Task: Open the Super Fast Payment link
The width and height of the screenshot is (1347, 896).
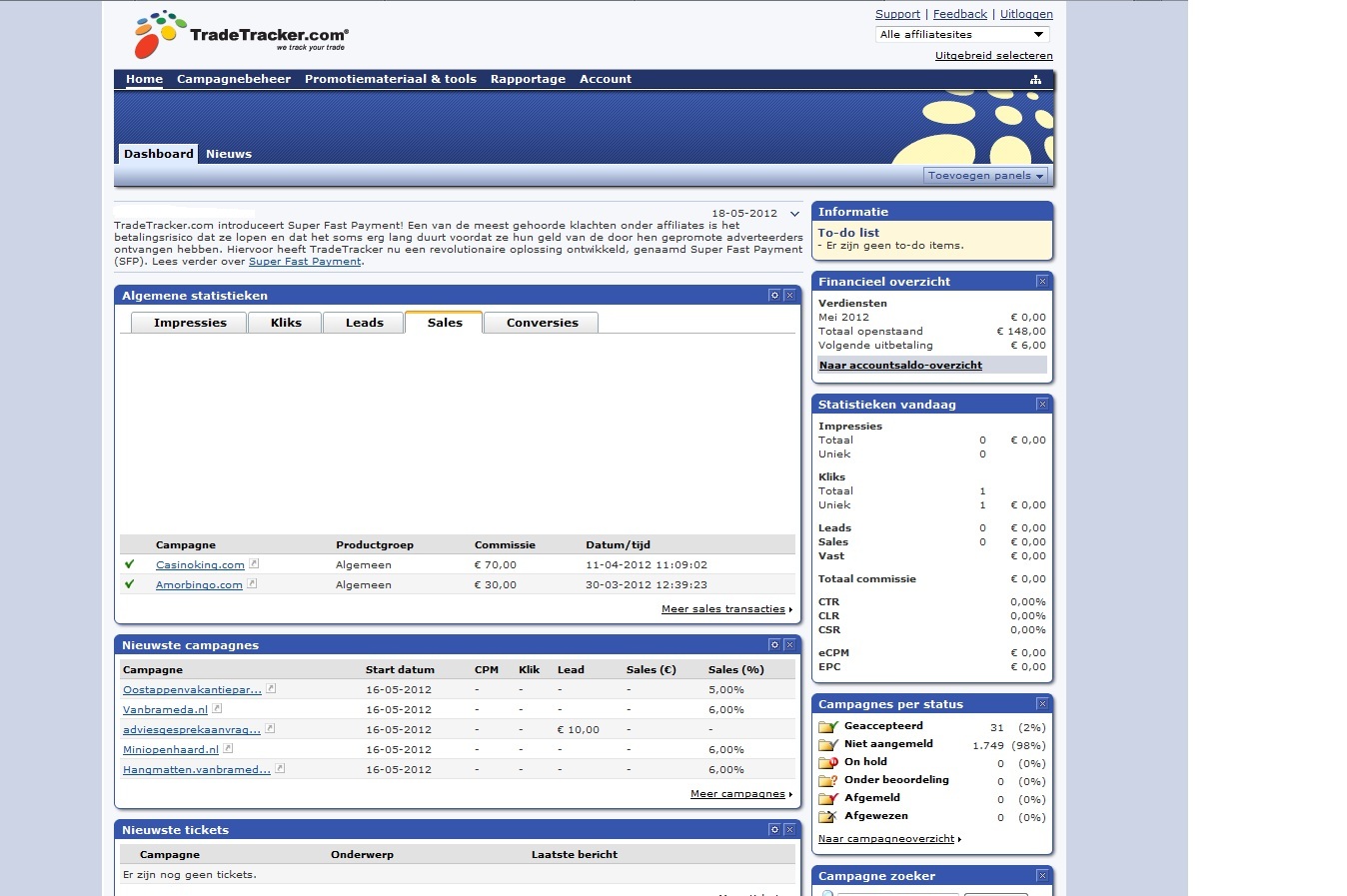Action: pos(305,262)
